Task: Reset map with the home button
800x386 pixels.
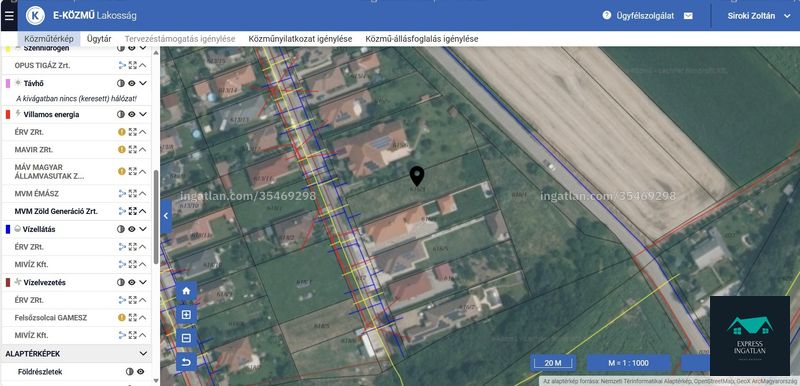Action: click(x=186, y=291)
